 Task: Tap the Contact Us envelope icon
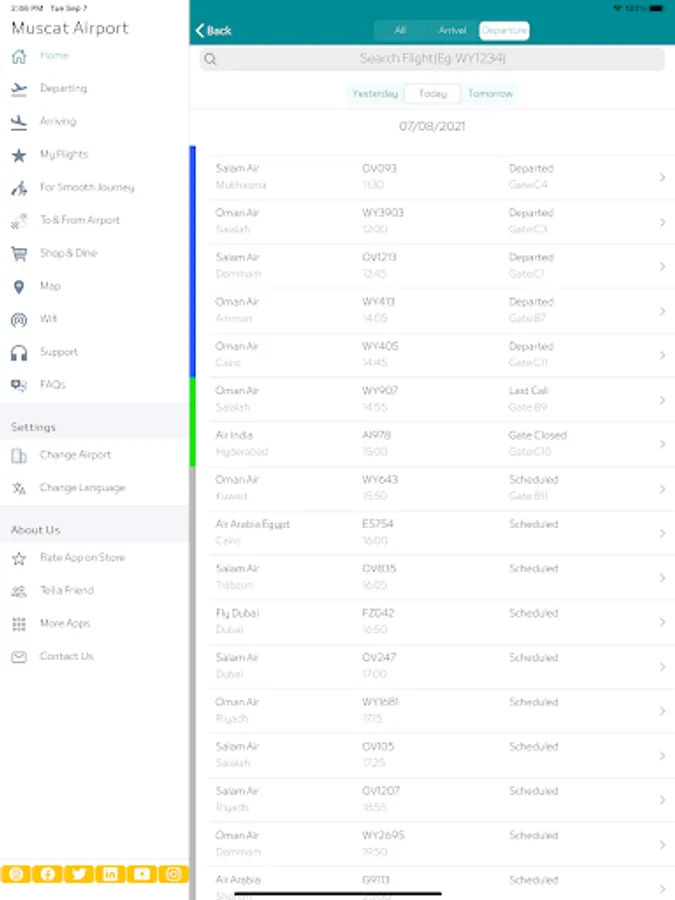click(x=19, y=657)
